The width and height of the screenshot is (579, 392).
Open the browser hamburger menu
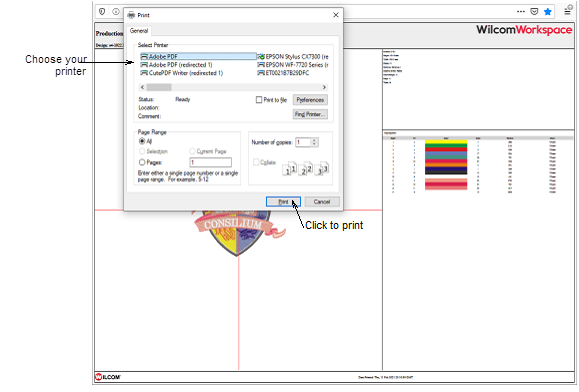click(x=568, y=11)
